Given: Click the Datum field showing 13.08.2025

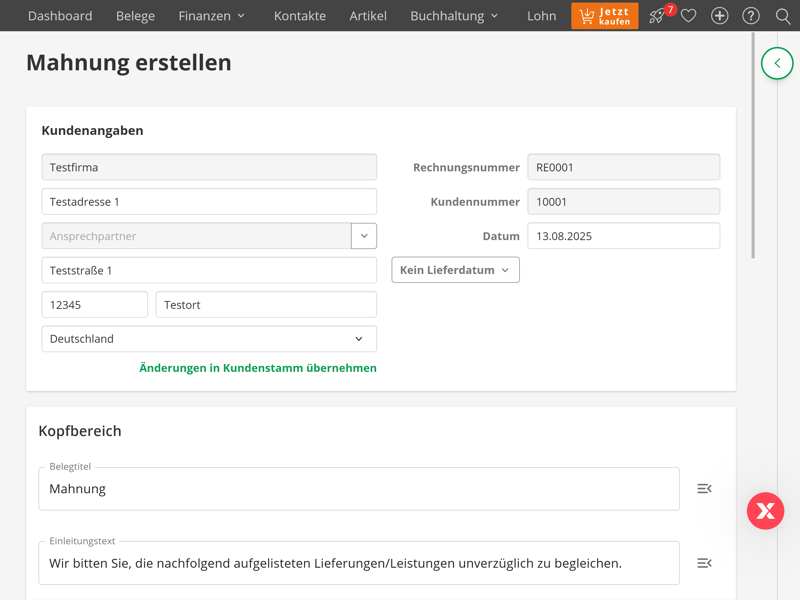Looking at the screenshot, I should click(x=623, y=236).
